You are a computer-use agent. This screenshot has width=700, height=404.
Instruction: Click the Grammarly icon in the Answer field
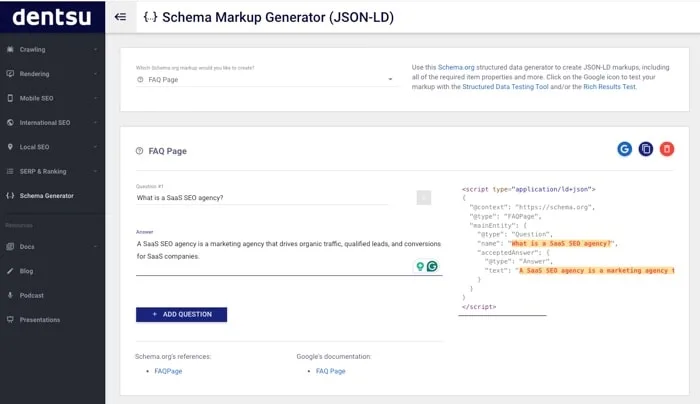432,267
